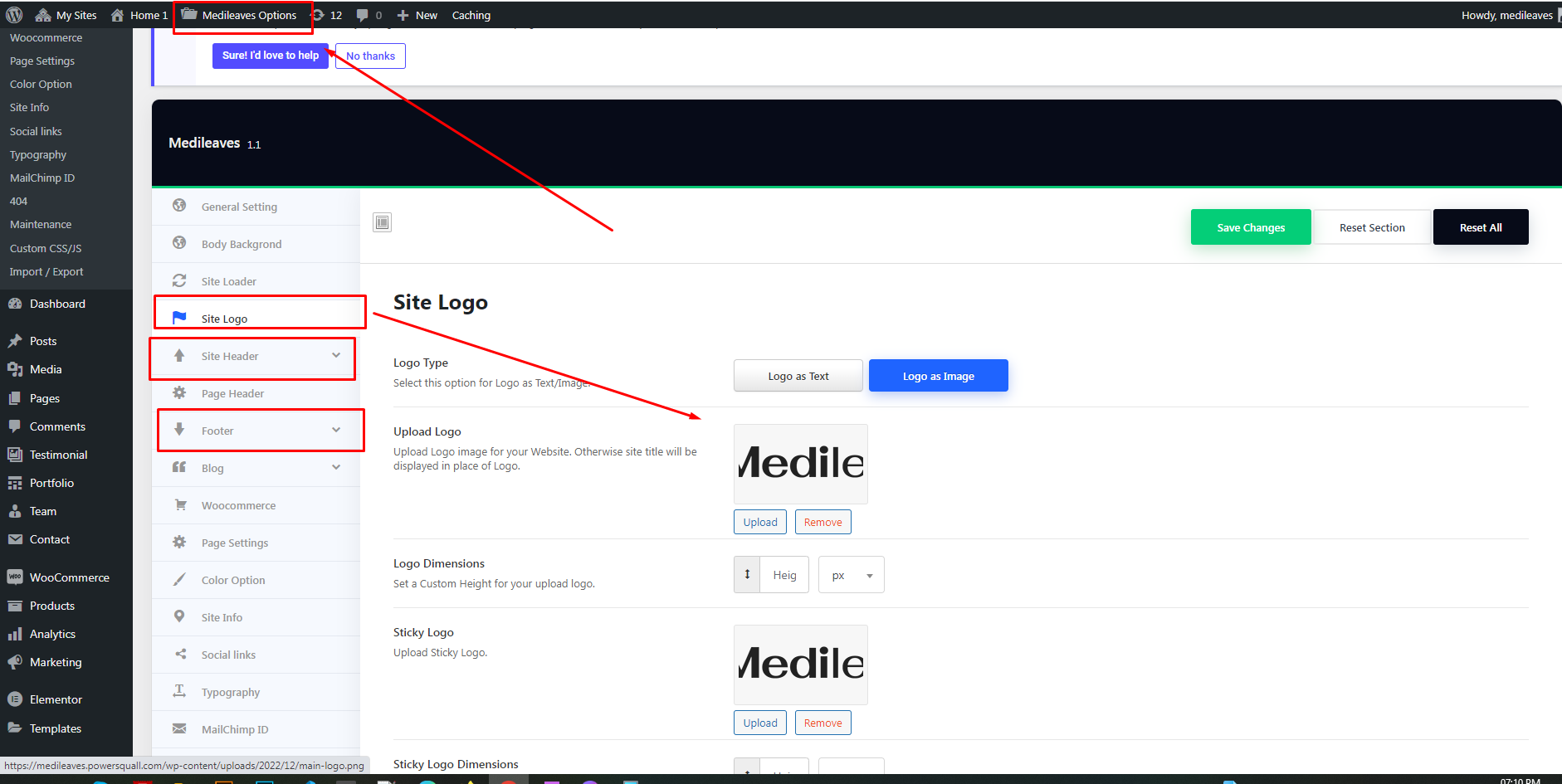Open Team in sidebar
This screenshot has width=1562, height=784.
pos(66,511)
